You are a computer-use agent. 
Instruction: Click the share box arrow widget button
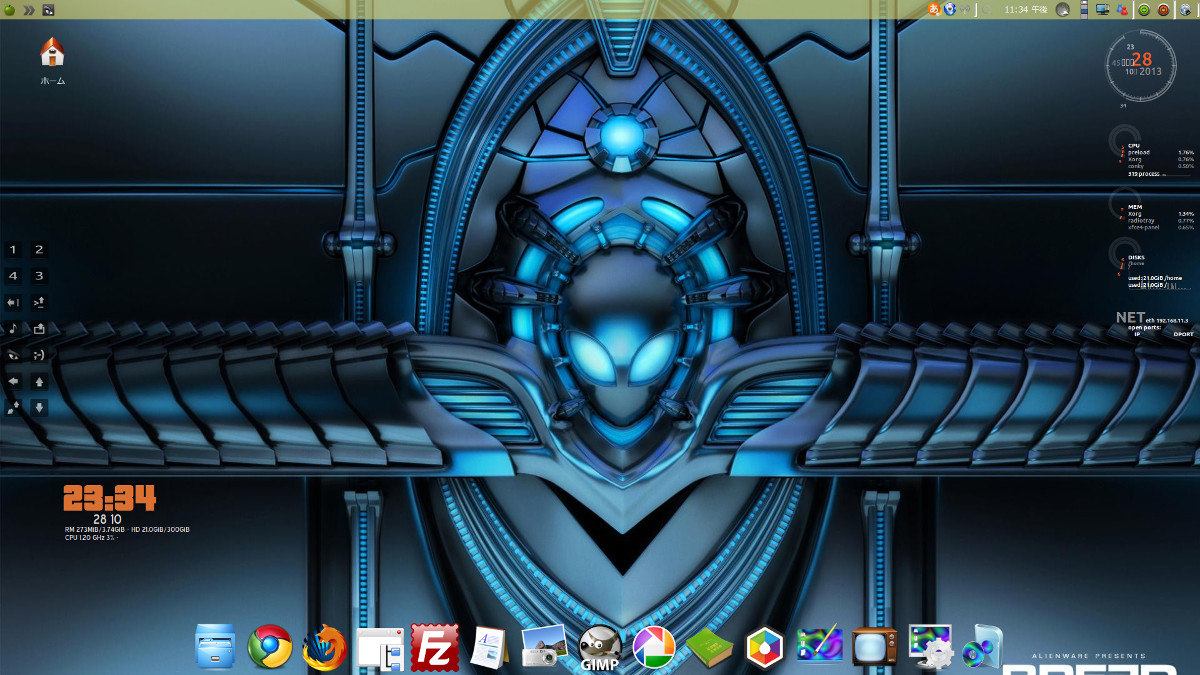tap(39, 328)
